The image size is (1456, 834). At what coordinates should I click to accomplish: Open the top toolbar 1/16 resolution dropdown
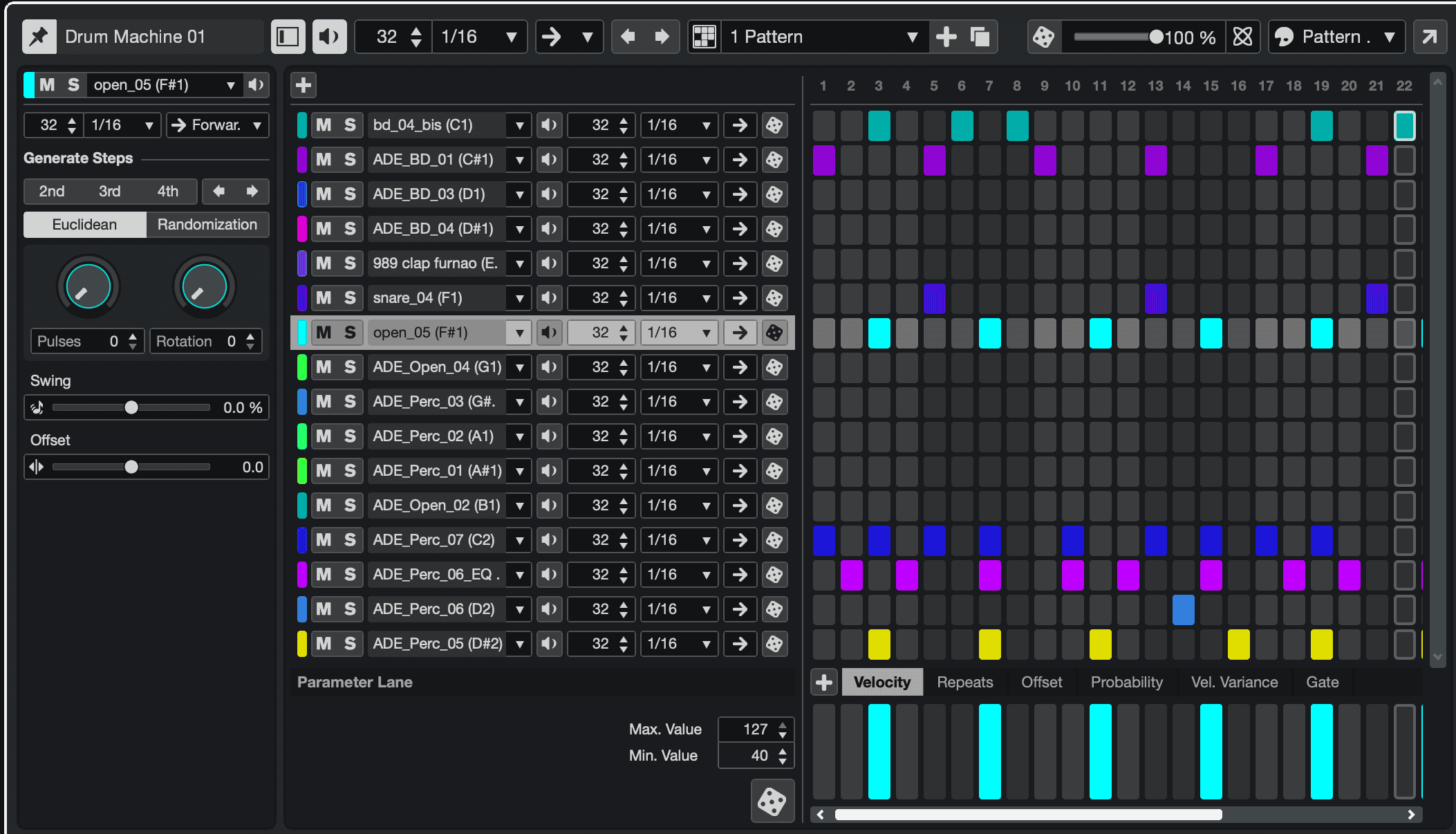point(479,37)
